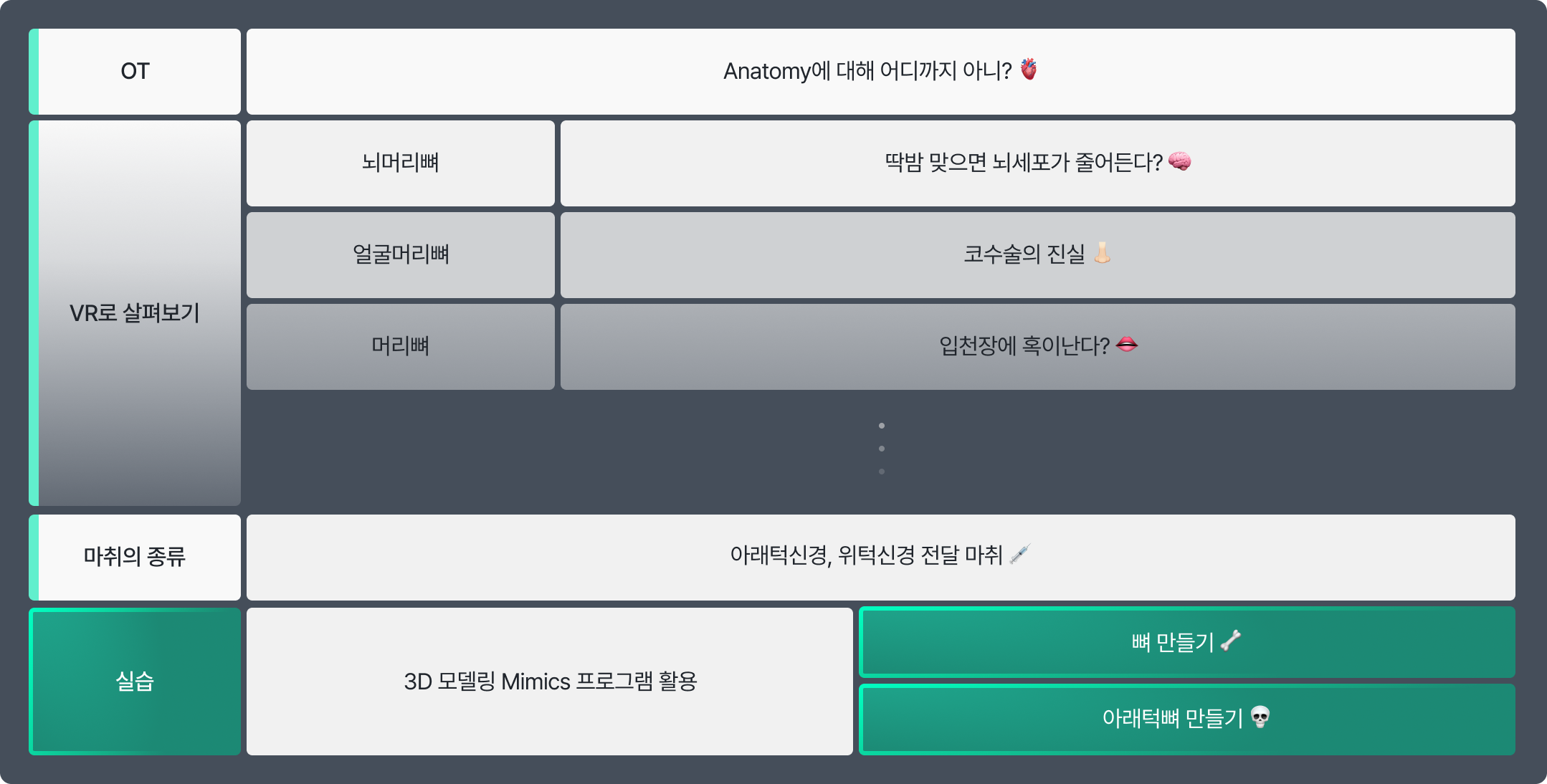Click the lips emoji icon

pos(1127,345)
